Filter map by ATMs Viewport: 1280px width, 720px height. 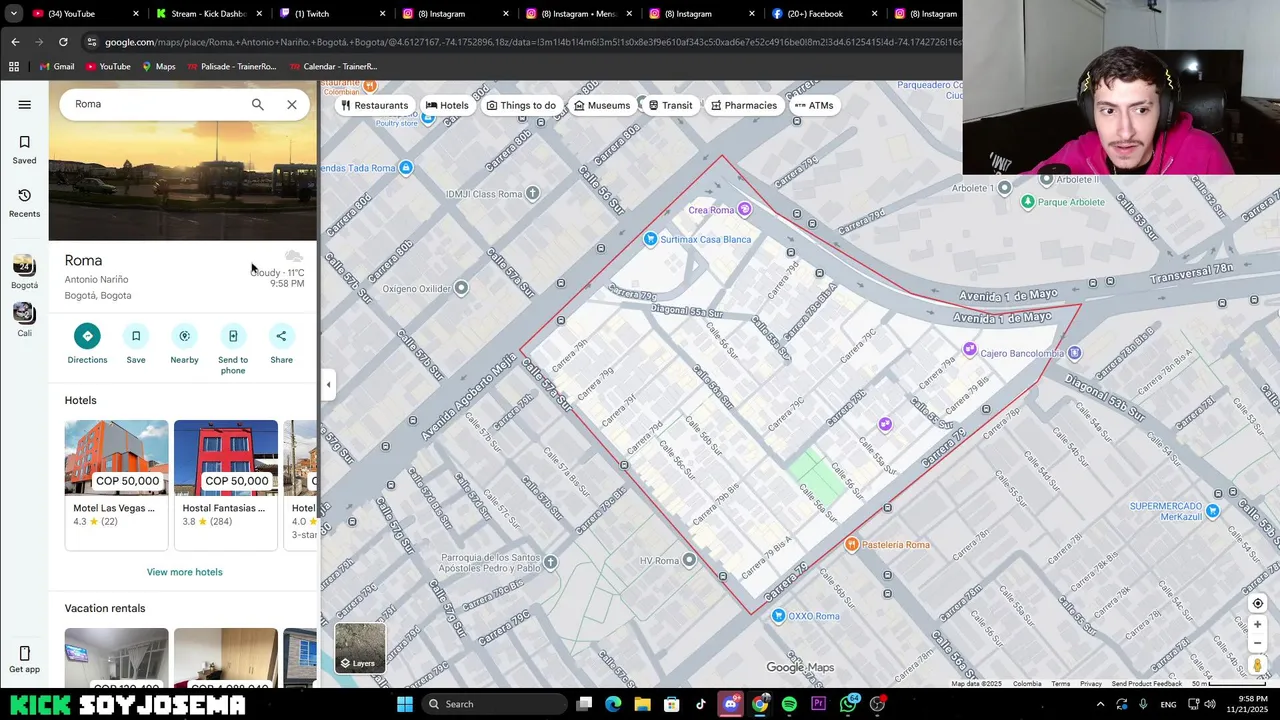pyautogui.click(x=814, y=105)
